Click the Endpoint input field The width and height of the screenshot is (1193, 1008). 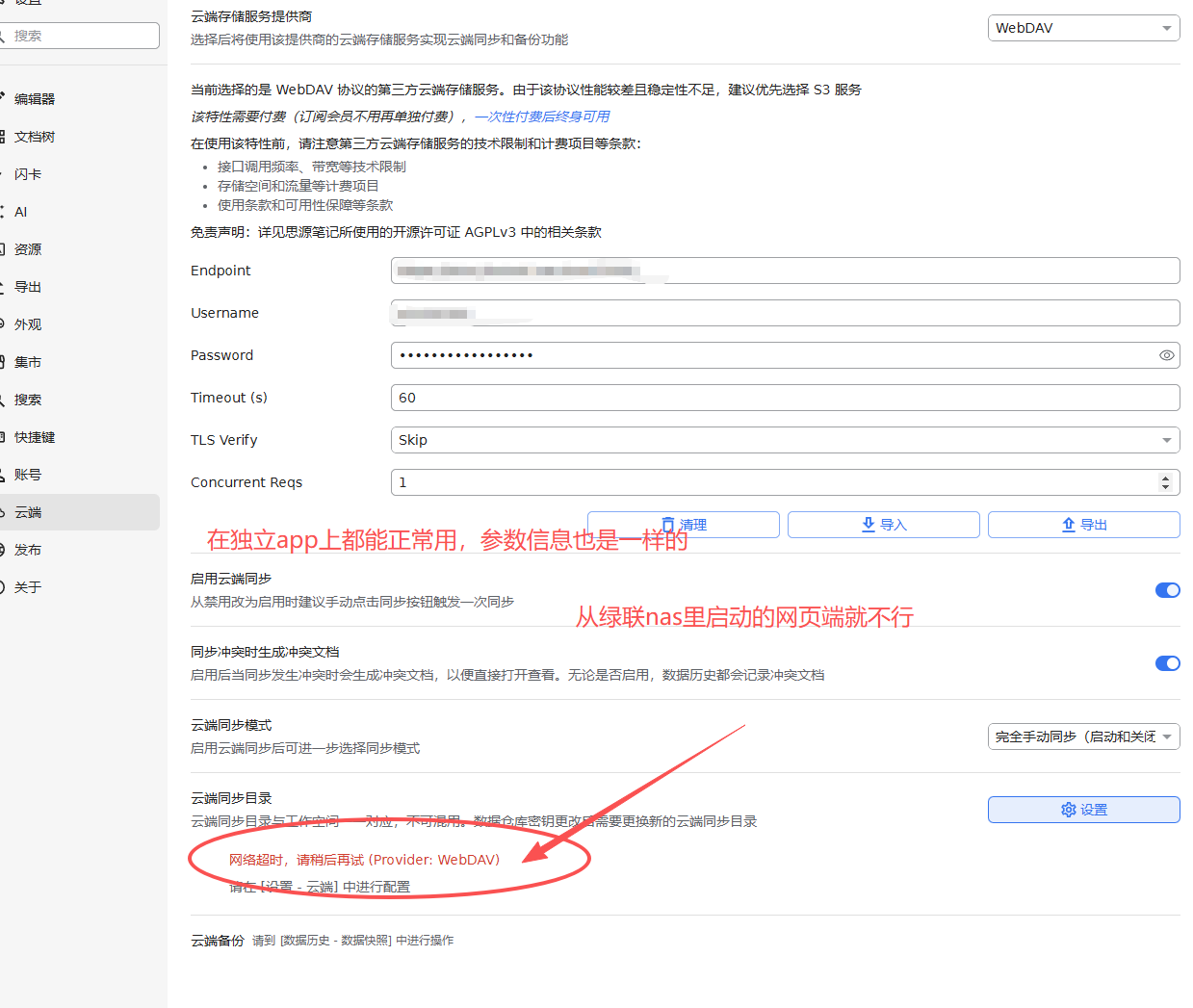tap(785, 271)
